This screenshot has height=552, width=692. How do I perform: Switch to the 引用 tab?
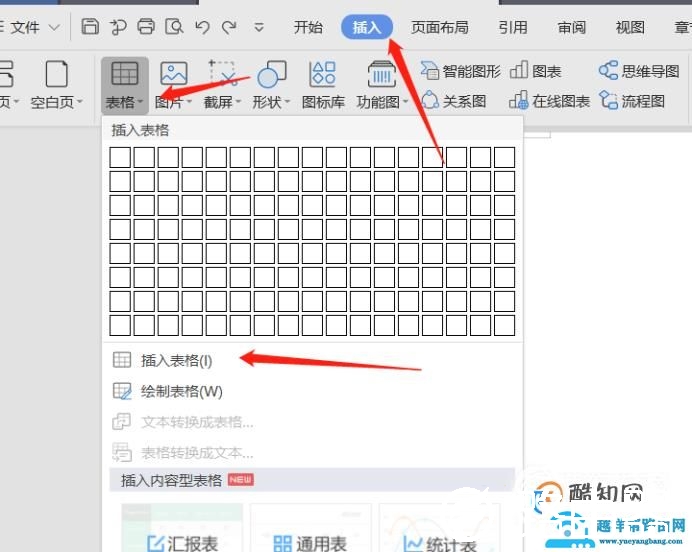(513, 27)
